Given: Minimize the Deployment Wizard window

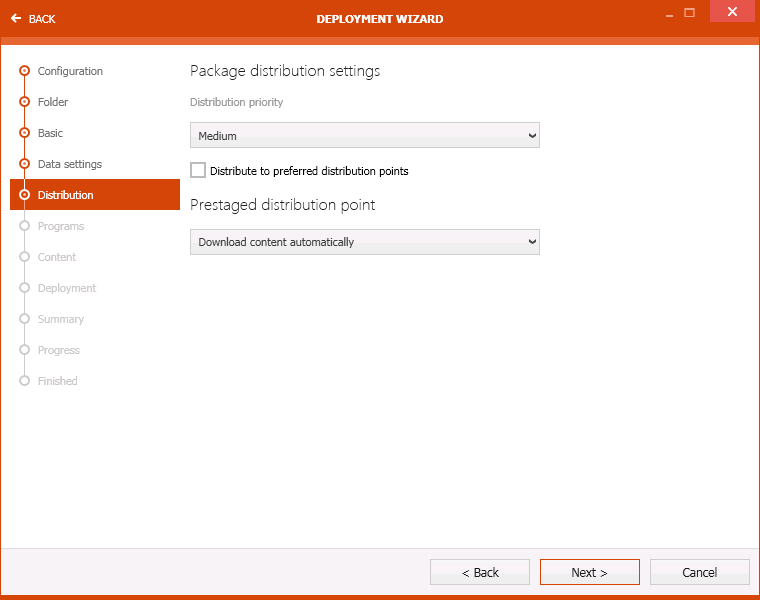Looking at the screenshot, I should pyautogui.click(x=667, y=13).
